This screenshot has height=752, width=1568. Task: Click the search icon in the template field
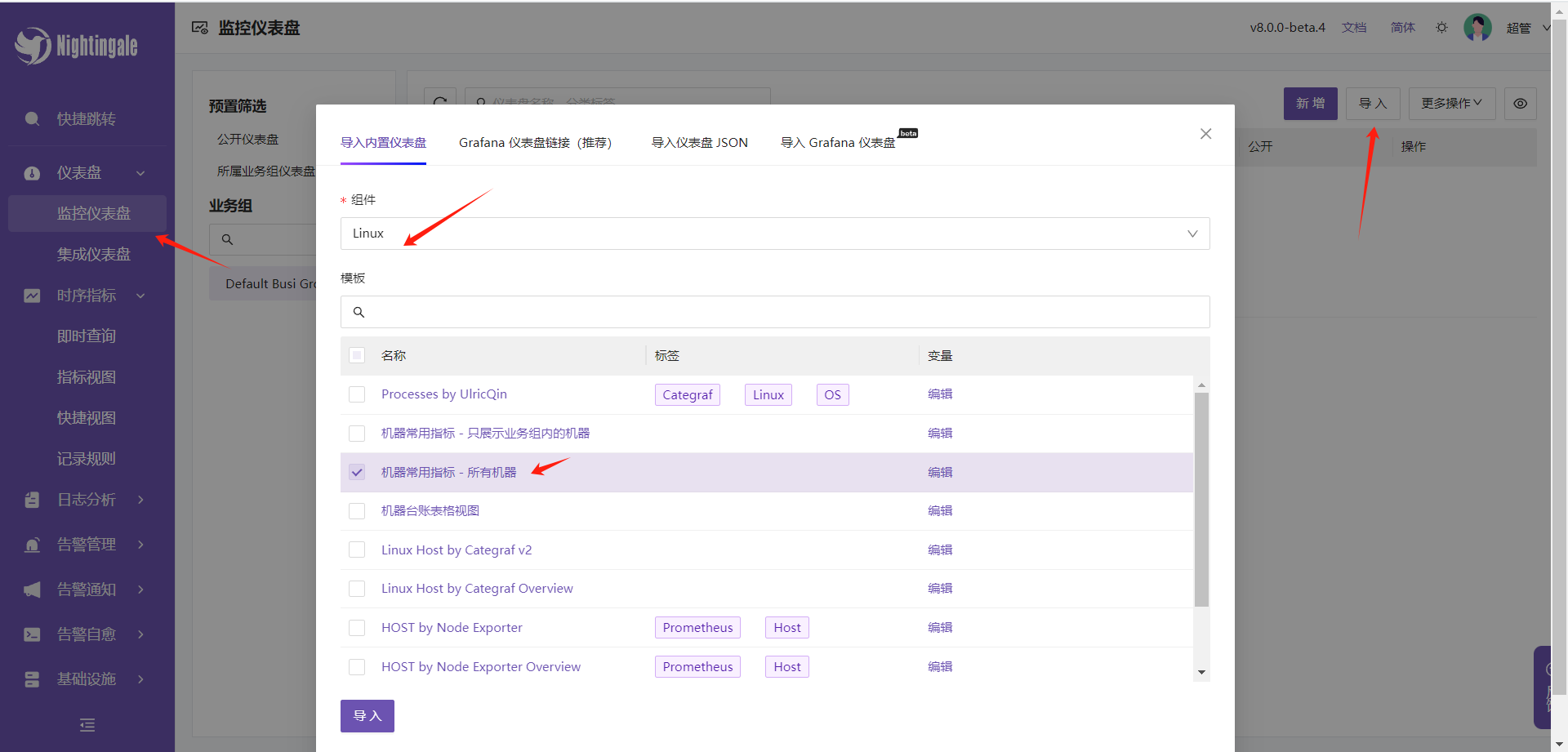pyautogui.click(x=359, y=312)
